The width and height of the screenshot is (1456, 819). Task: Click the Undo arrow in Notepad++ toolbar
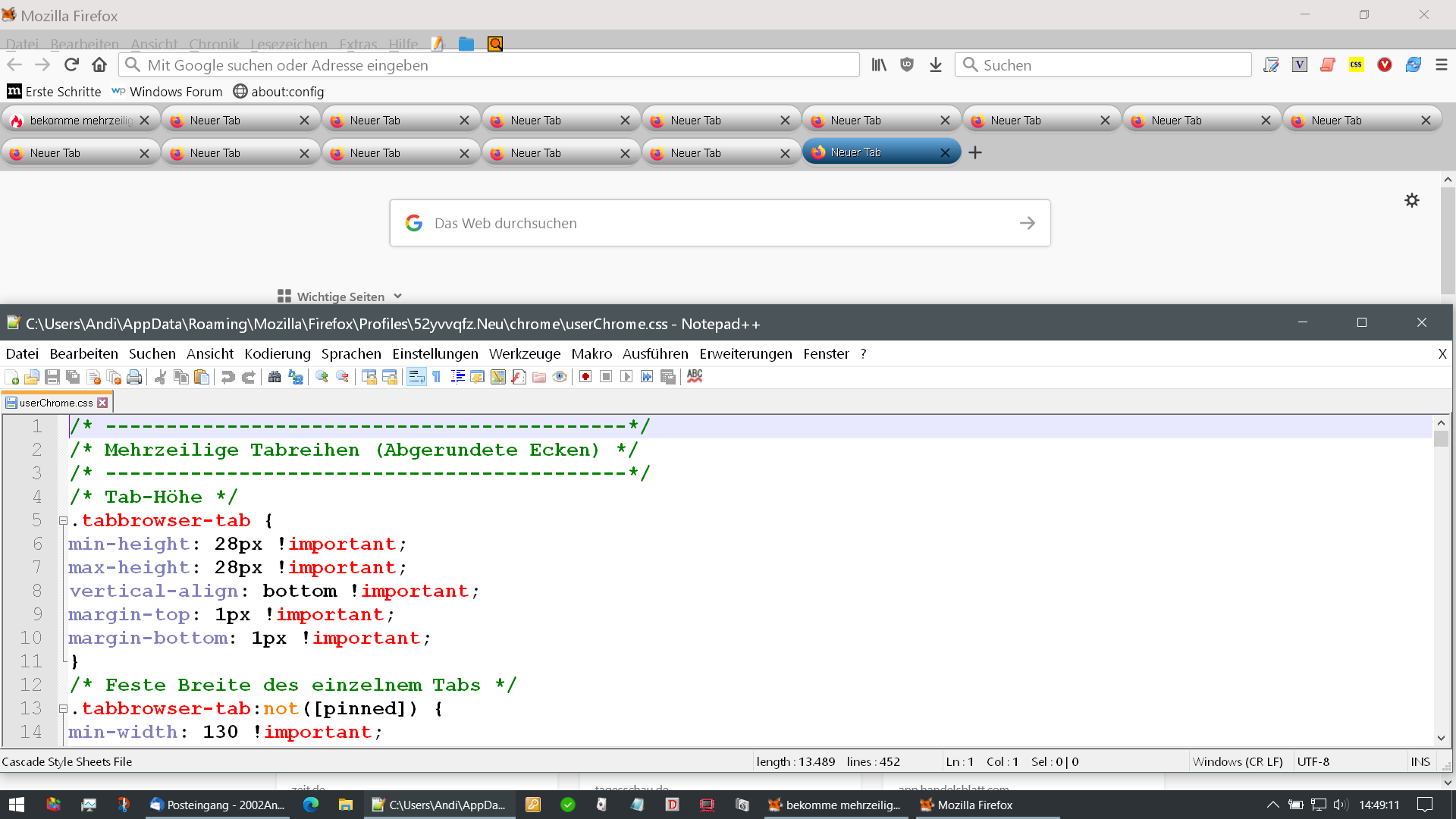[x=227, y=377]
